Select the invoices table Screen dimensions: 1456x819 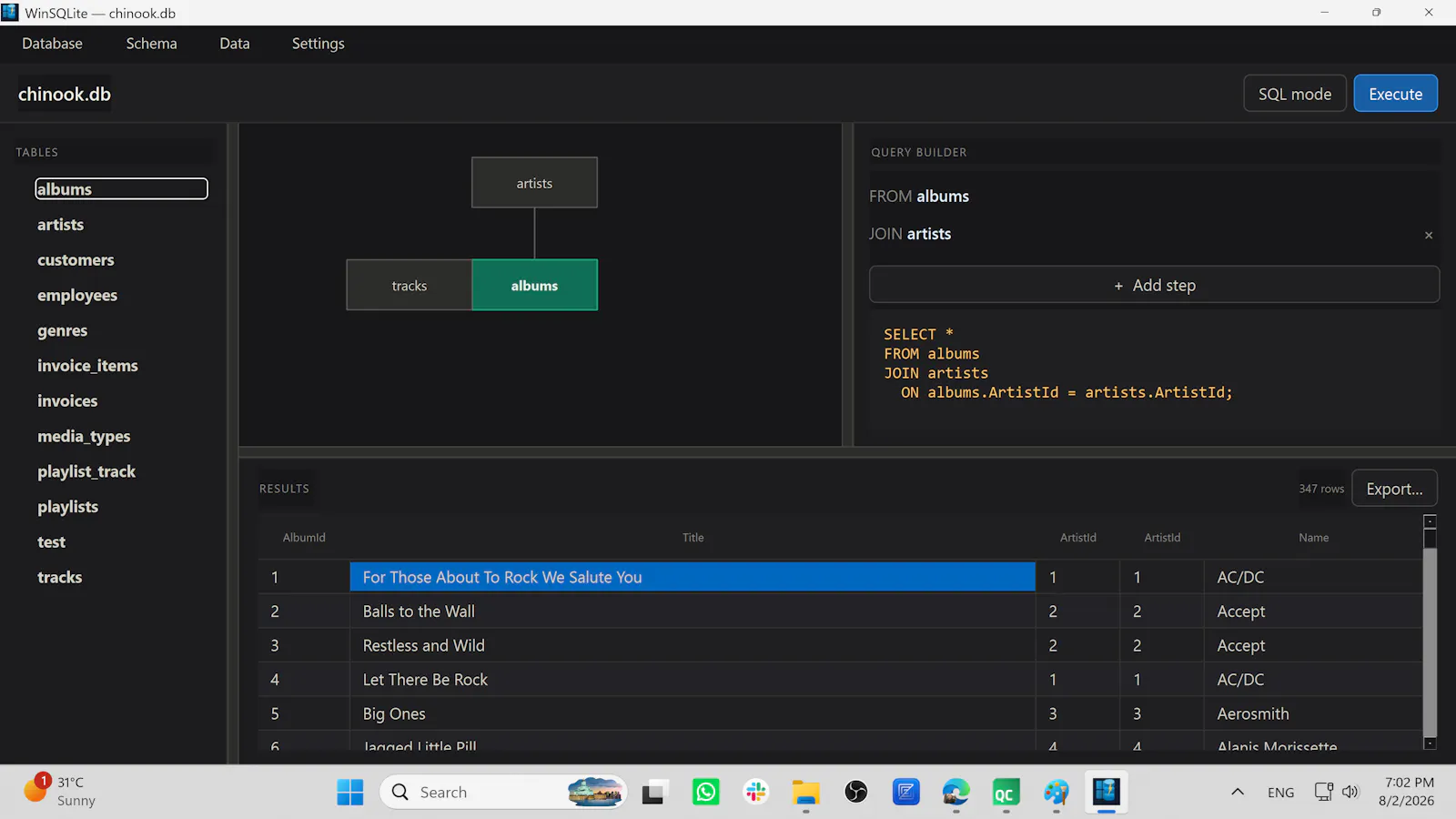tap(67, 401)
